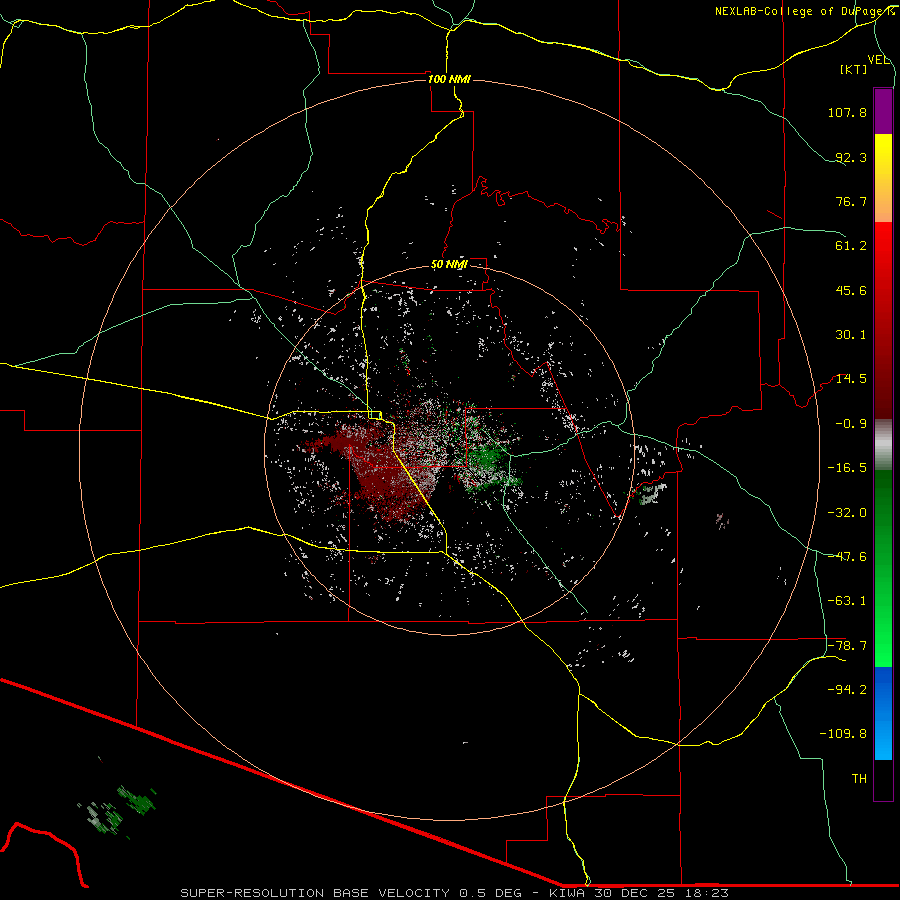Click the -78.7 velocity scale value
Screen dimensions: 900x900
coord(847,646)
